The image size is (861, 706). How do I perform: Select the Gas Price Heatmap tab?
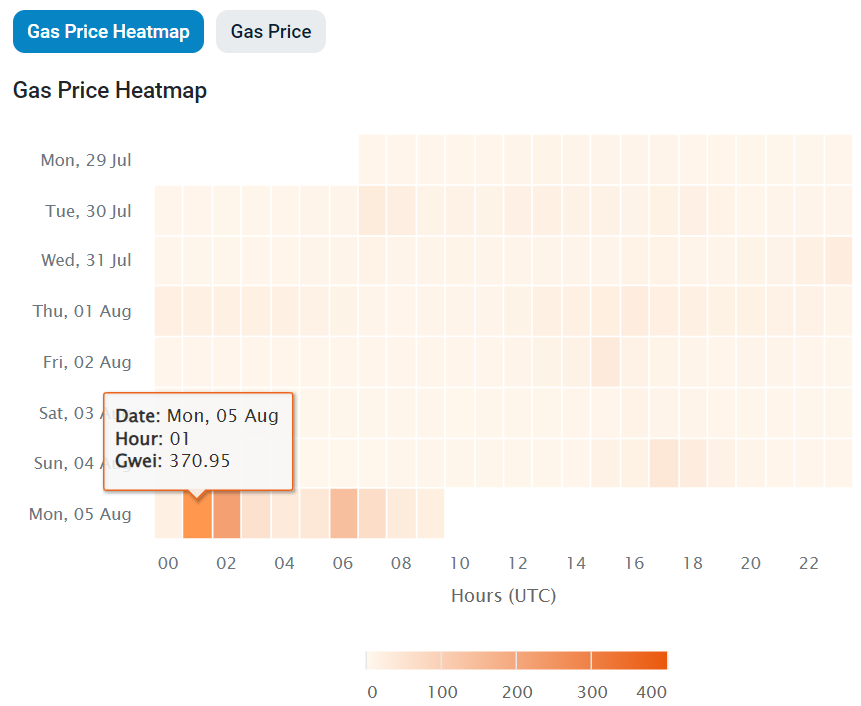click(108, 31)
